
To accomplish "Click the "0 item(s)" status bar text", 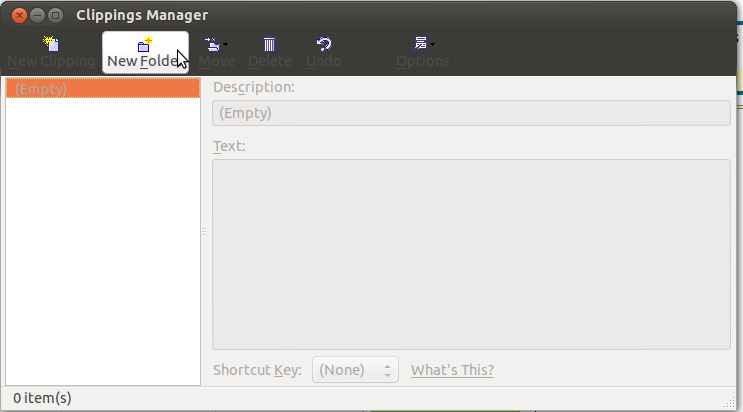I will (40, 398).
